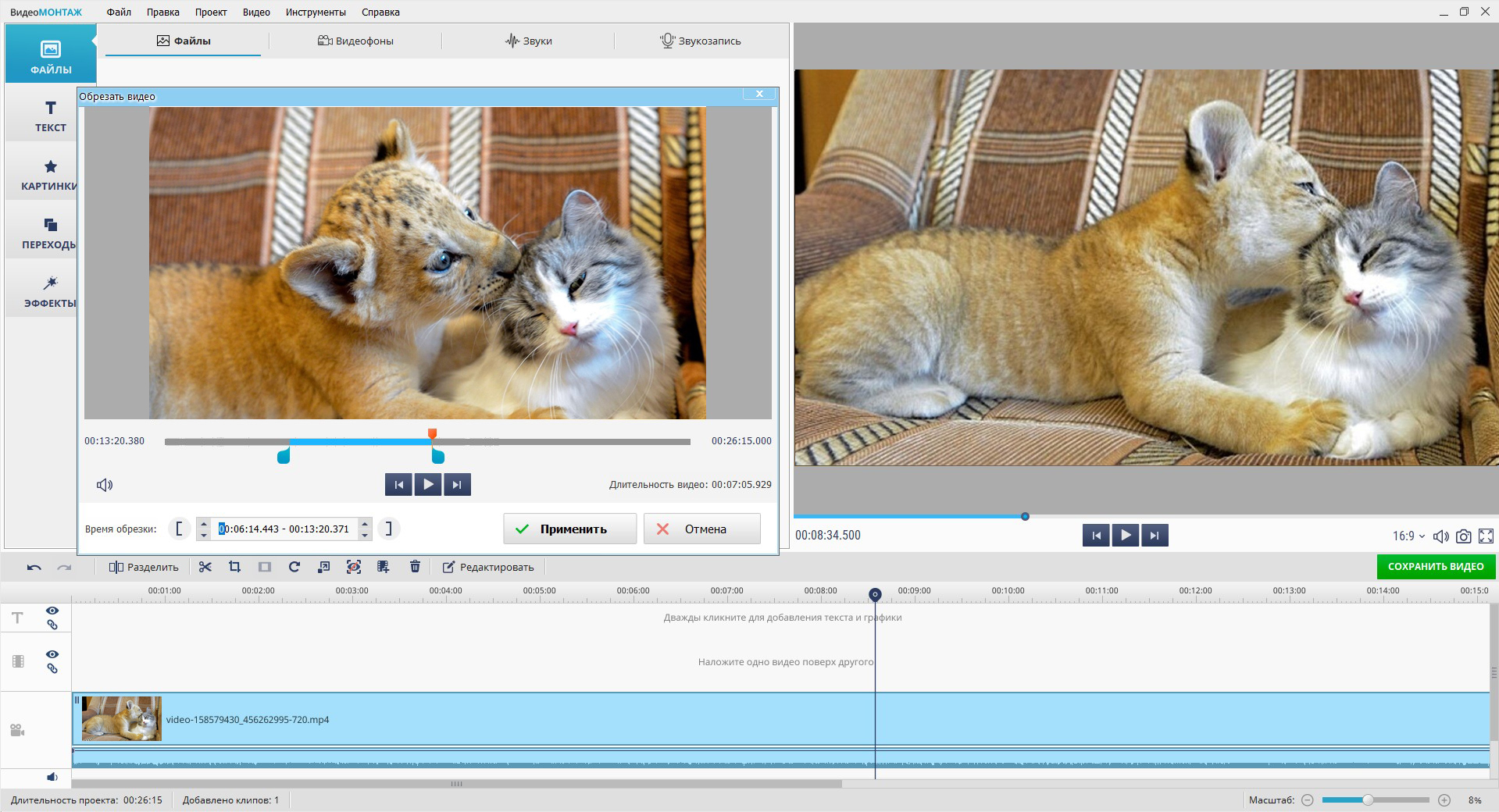The image size is (1499, 812).
Task: Mute audio in the trim dialog
Action: pyautogui.click(x=105, y=485)
